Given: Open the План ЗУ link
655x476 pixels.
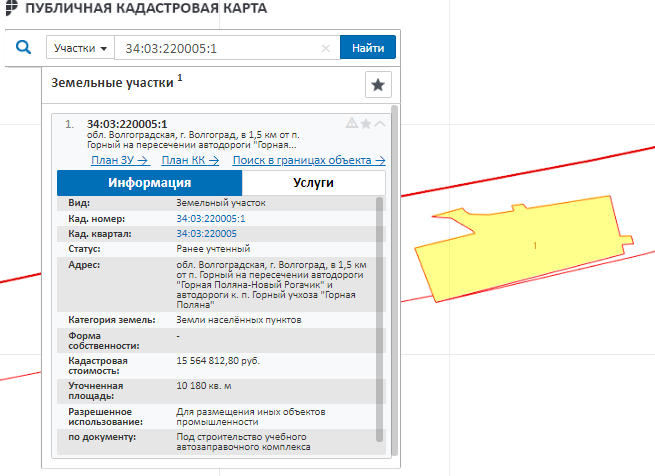Looking at the screenshot, I should (119, 160).
